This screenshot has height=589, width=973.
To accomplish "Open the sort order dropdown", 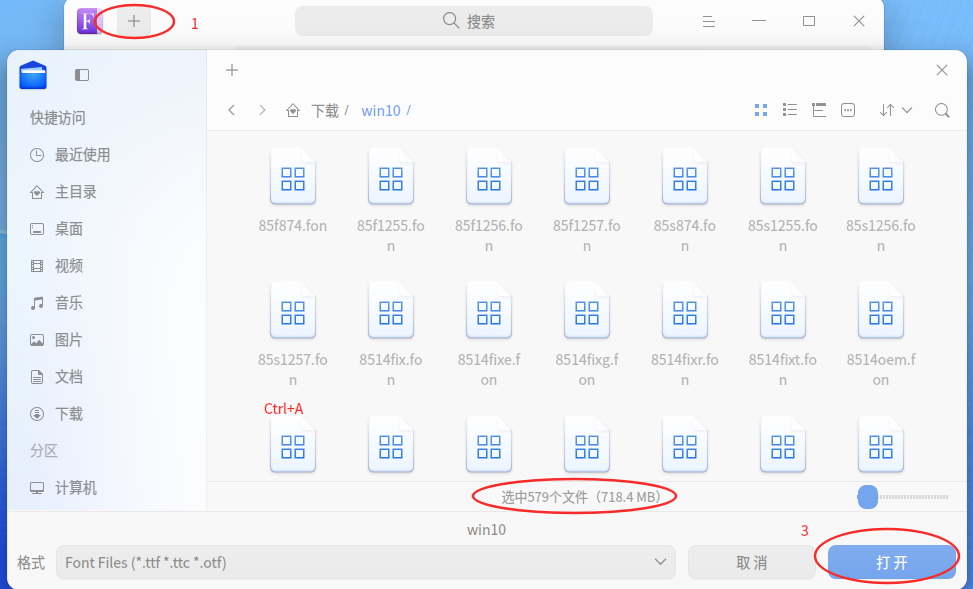I will (895, 110).
